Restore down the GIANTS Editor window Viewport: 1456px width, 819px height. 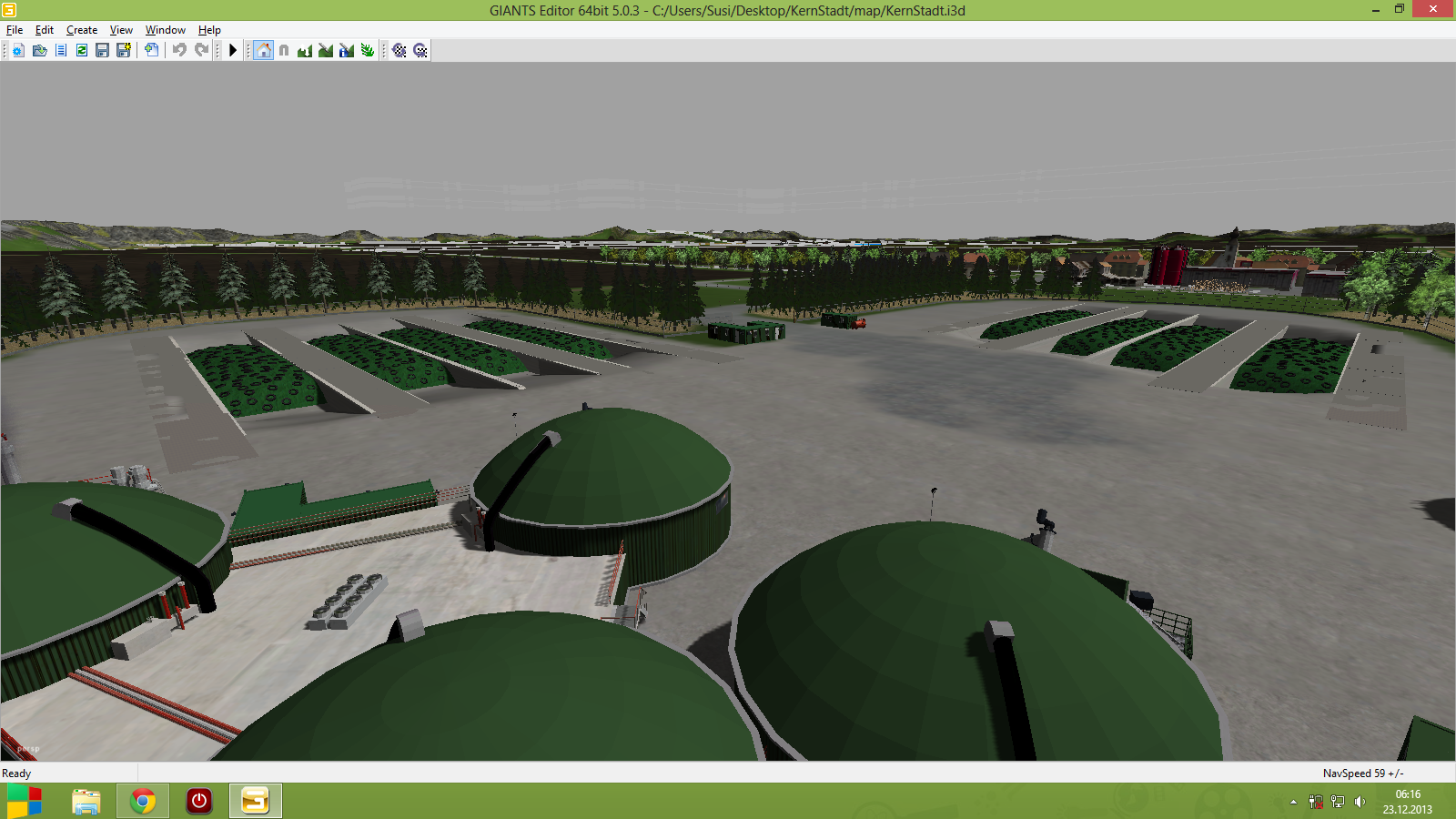1400,10
